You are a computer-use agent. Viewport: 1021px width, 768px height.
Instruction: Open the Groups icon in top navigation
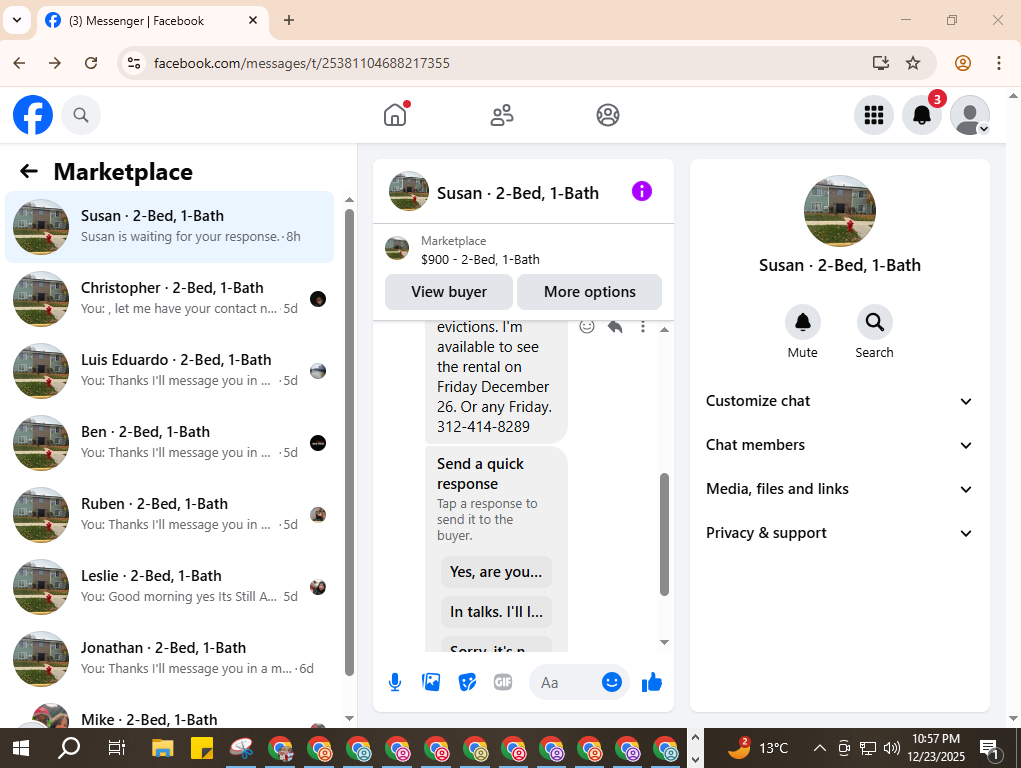pos(608,115)
